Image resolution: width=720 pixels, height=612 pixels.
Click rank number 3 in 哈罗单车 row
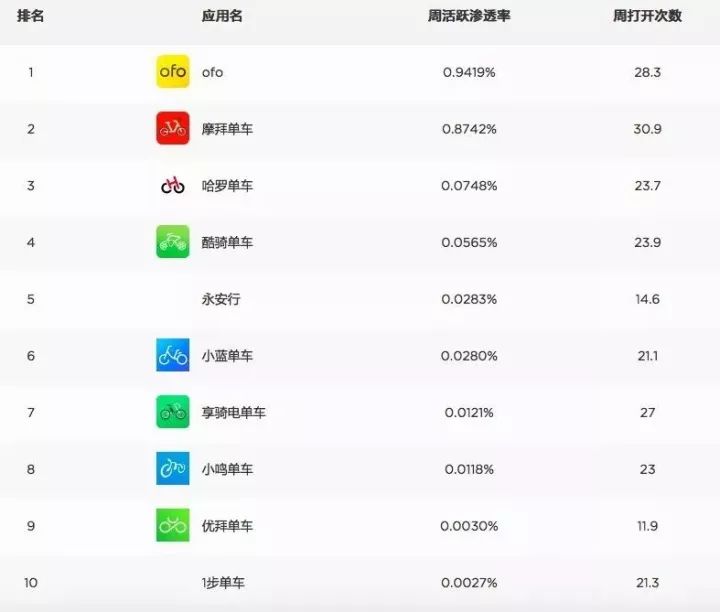point(31,186)
